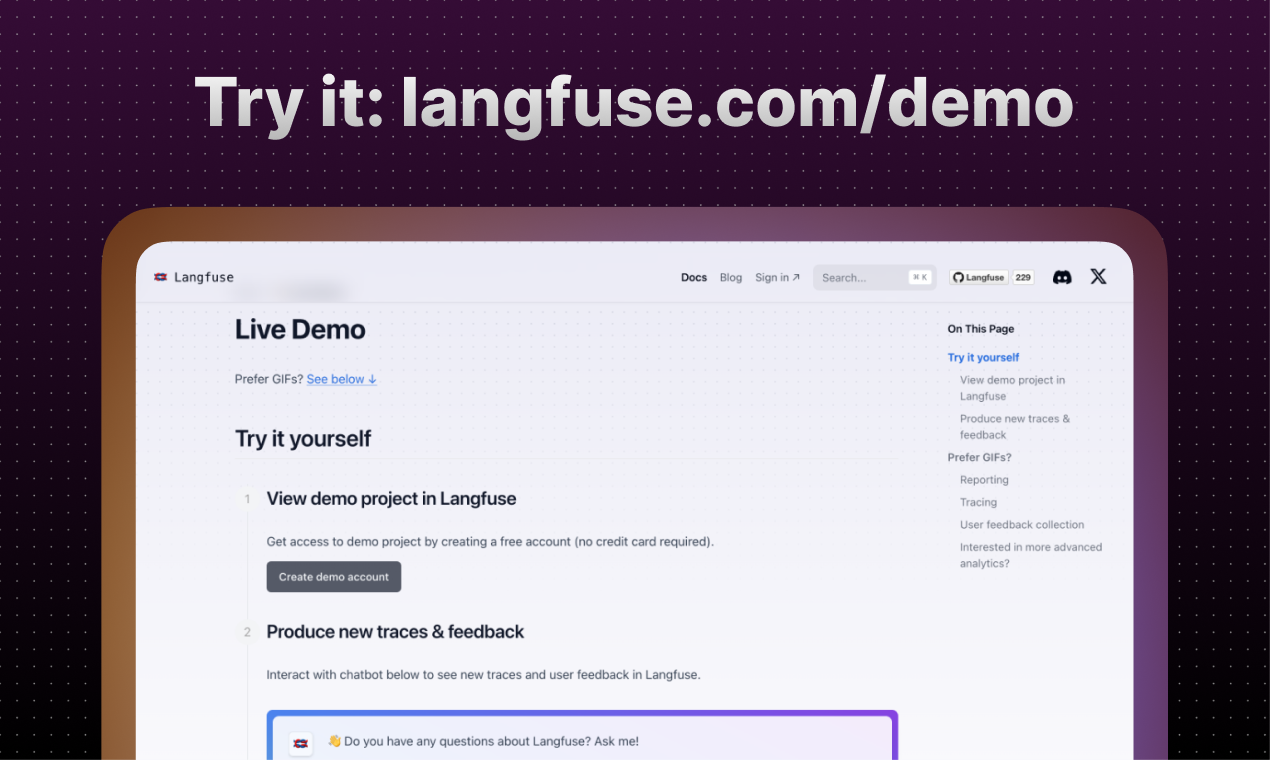
Task: Focus the Search field in header
Action: [874, 278]
